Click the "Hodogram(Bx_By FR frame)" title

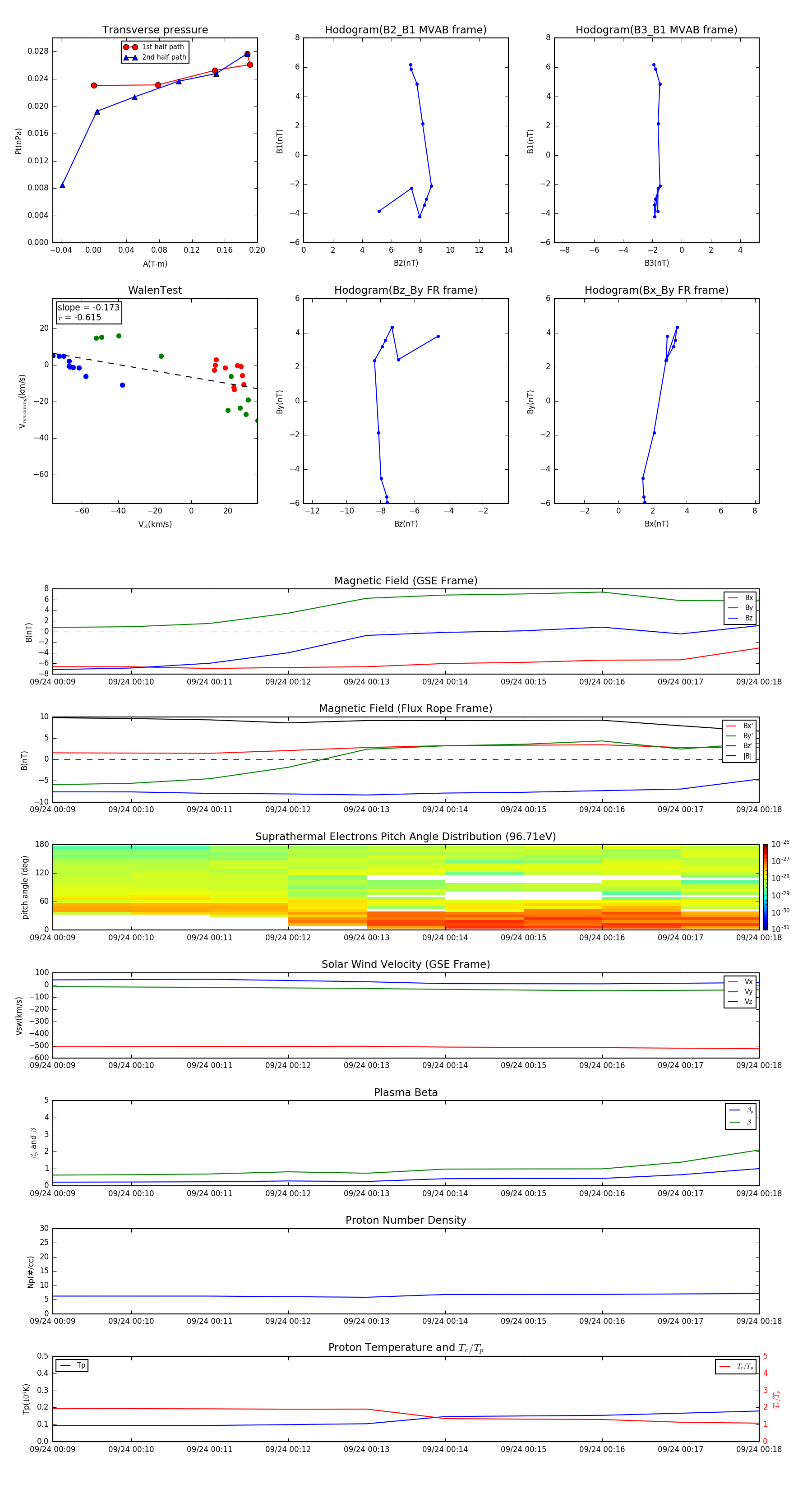pos(656,290)
